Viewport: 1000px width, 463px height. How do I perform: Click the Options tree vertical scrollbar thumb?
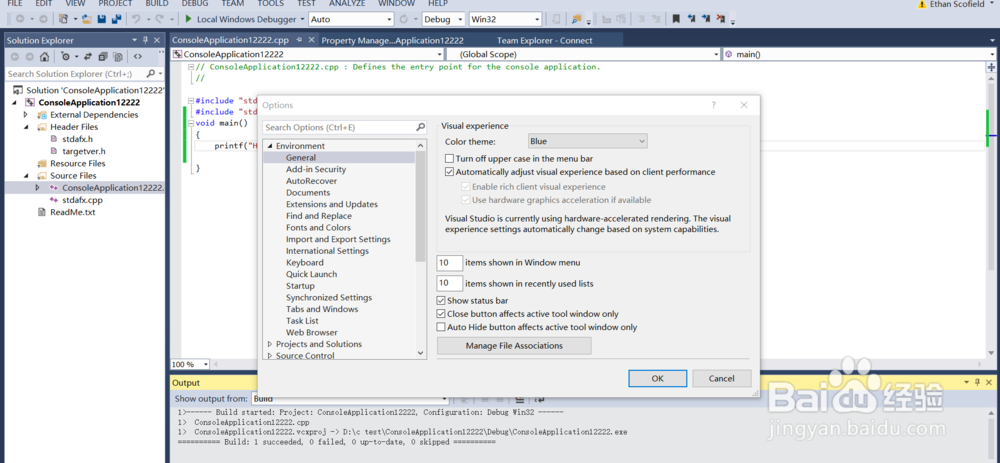click(420, 206)
